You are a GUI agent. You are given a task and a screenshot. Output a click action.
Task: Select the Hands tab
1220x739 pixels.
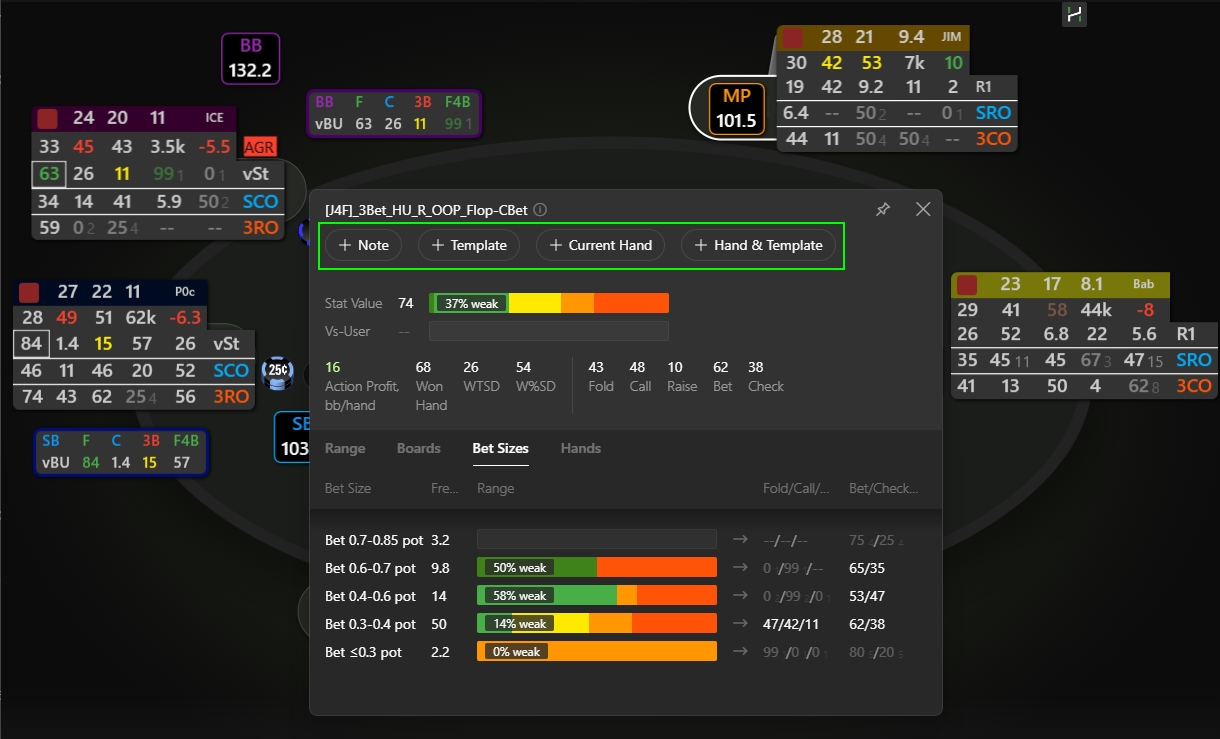coord(581,449)
